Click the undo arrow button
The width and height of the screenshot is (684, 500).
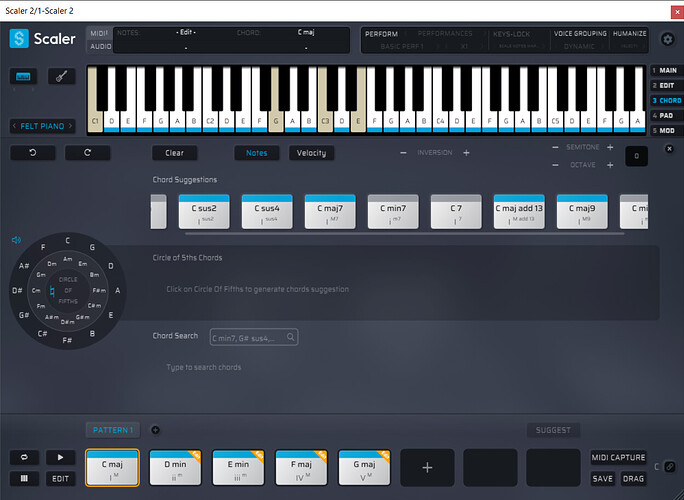[x=33, y=153]
